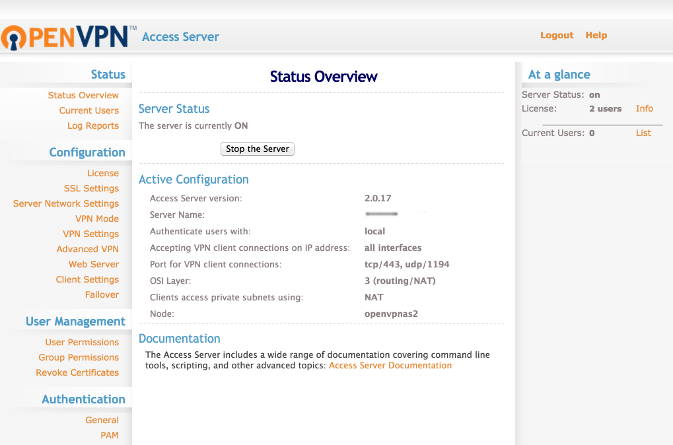Image resolution: width=673 pixels, height=445 pixels.
Task: Open Log Reports page
Action: pos(93,126)
